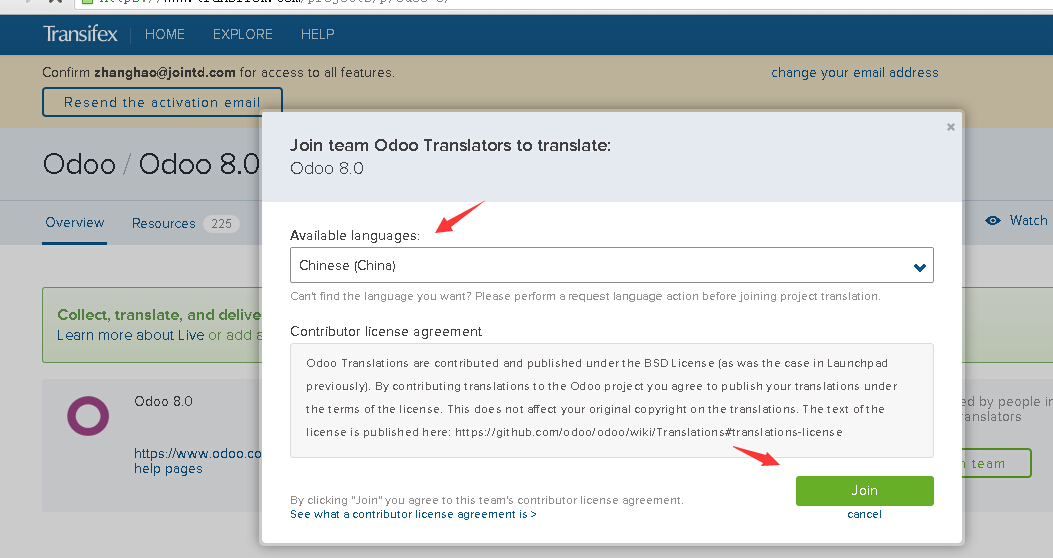Open the HELP menu item

[317, 34]
